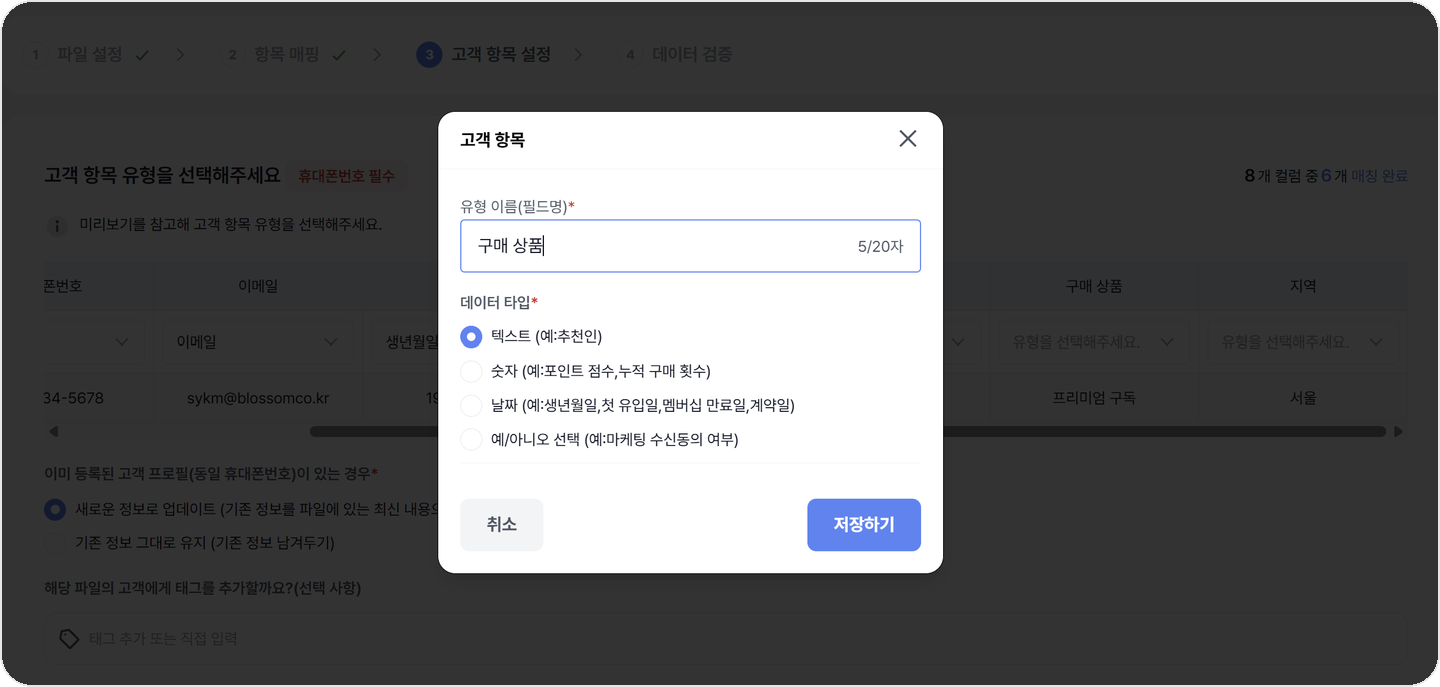Open the type dropdown under 지역 column

pyautogui.click(x=1302, y=342)
